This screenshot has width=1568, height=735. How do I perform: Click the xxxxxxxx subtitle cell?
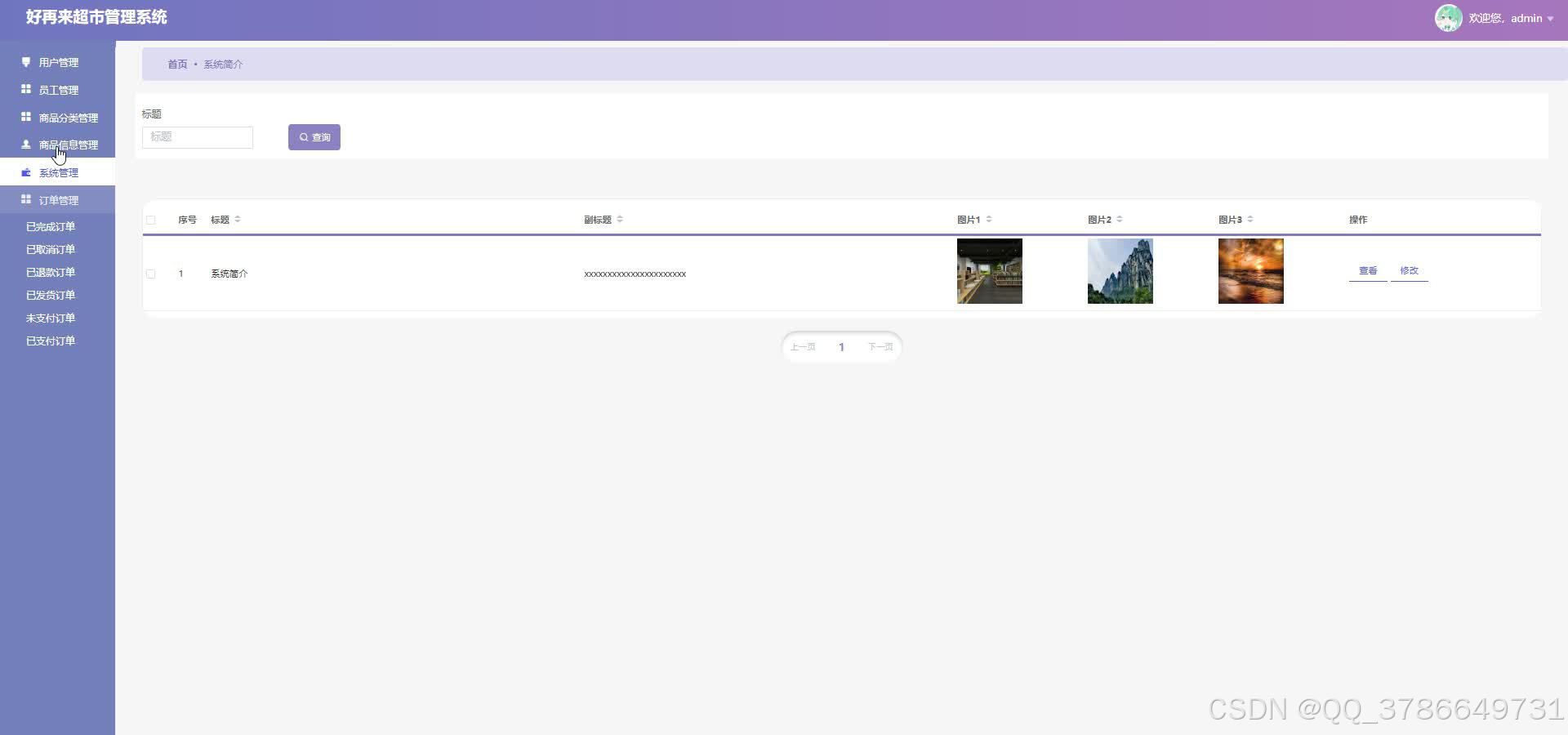[635, 274]
